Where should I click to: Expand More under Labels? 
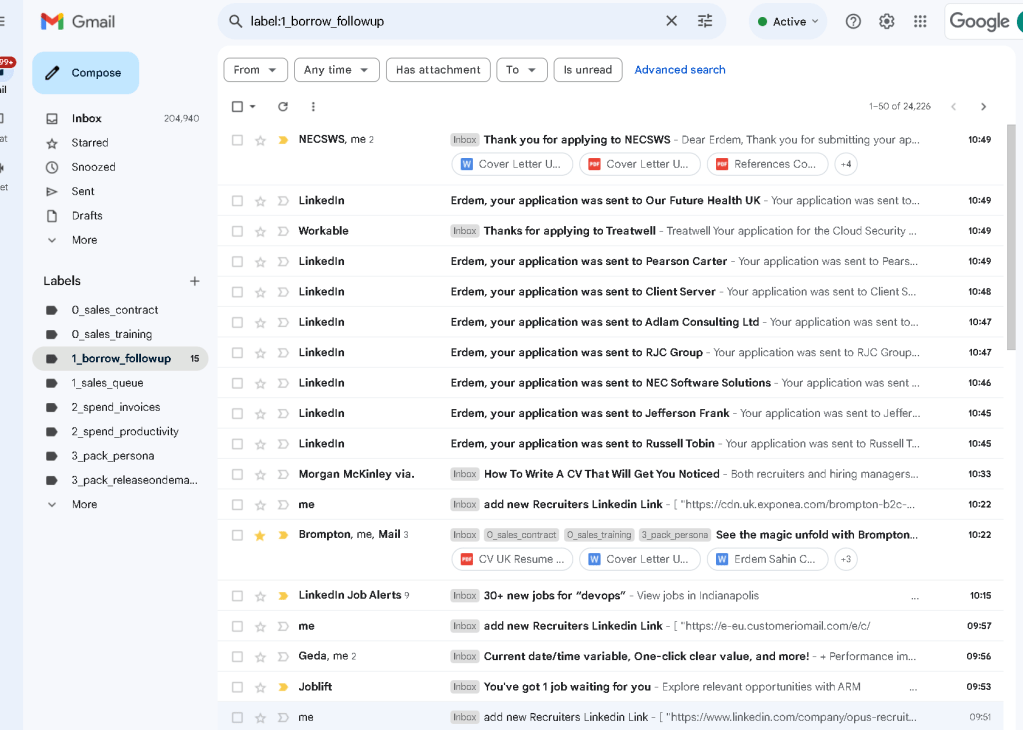pos(84,504)
